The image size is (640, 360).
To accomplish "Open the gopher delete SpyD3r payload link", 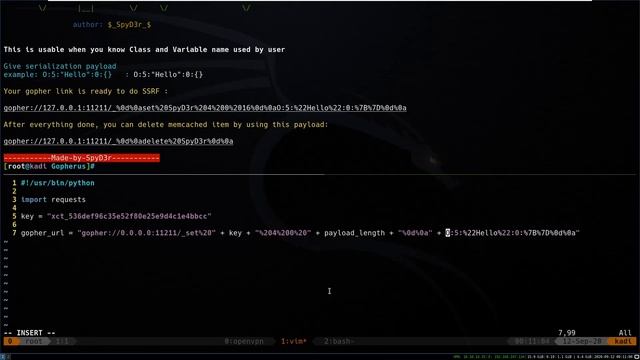I will point(118,141).
